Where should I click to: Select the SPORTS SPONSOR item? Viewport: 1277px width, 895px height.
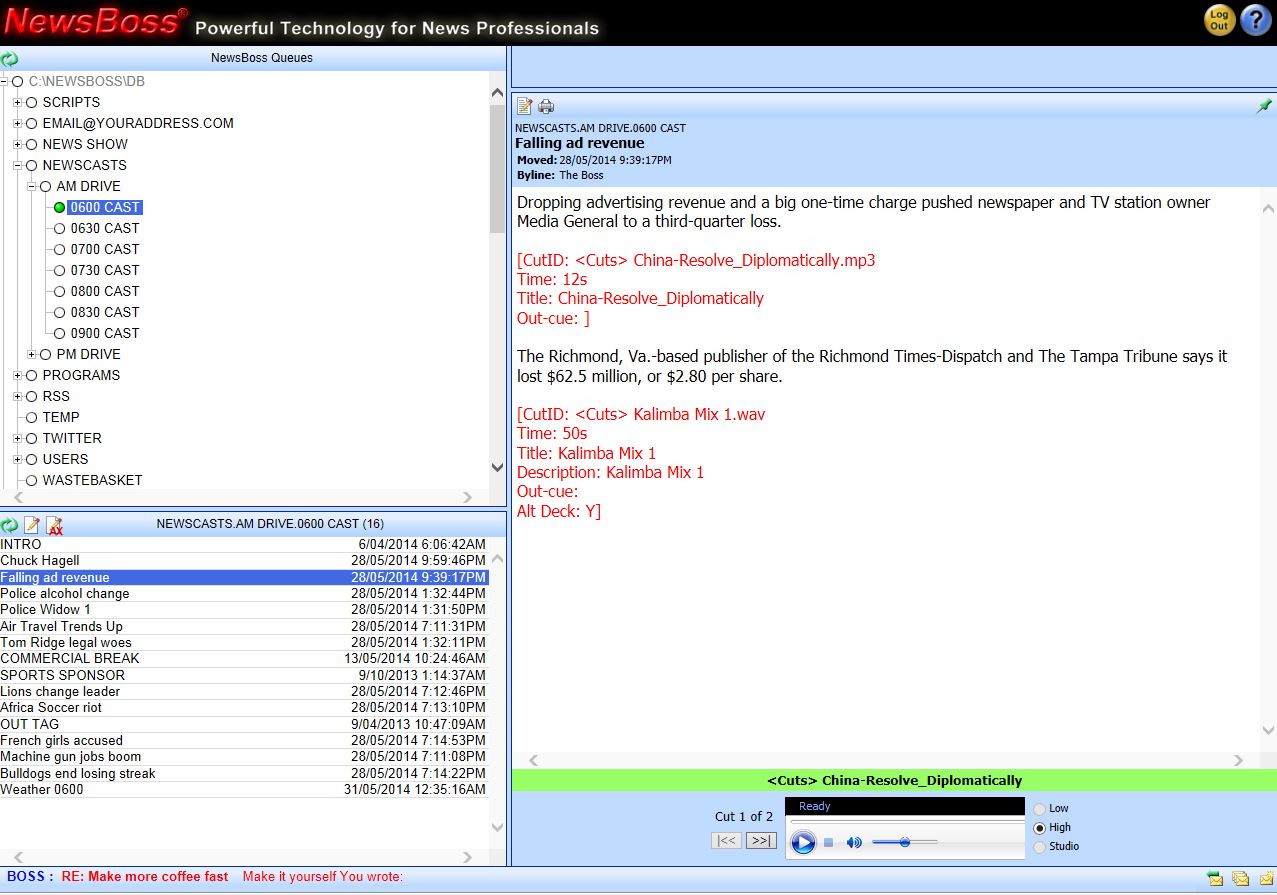coord(244,675)
